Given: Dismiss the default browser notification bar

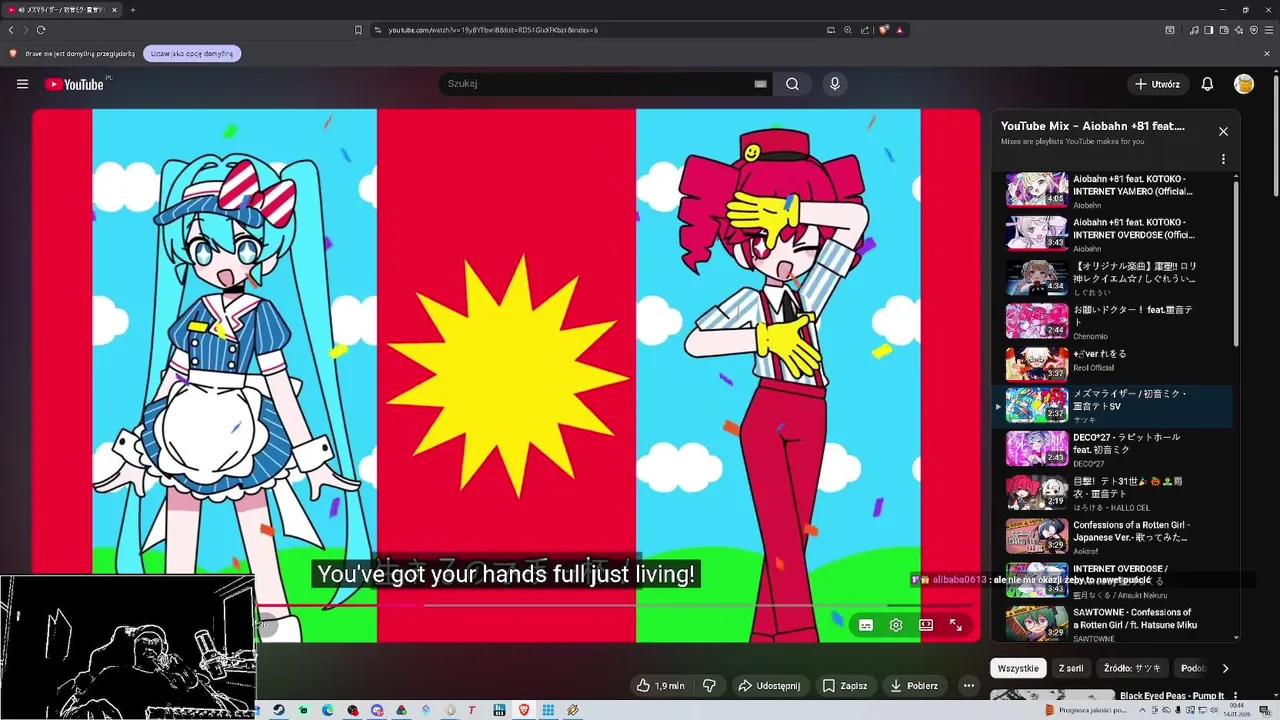Looking at the screenshot, I should point(1267,53).
